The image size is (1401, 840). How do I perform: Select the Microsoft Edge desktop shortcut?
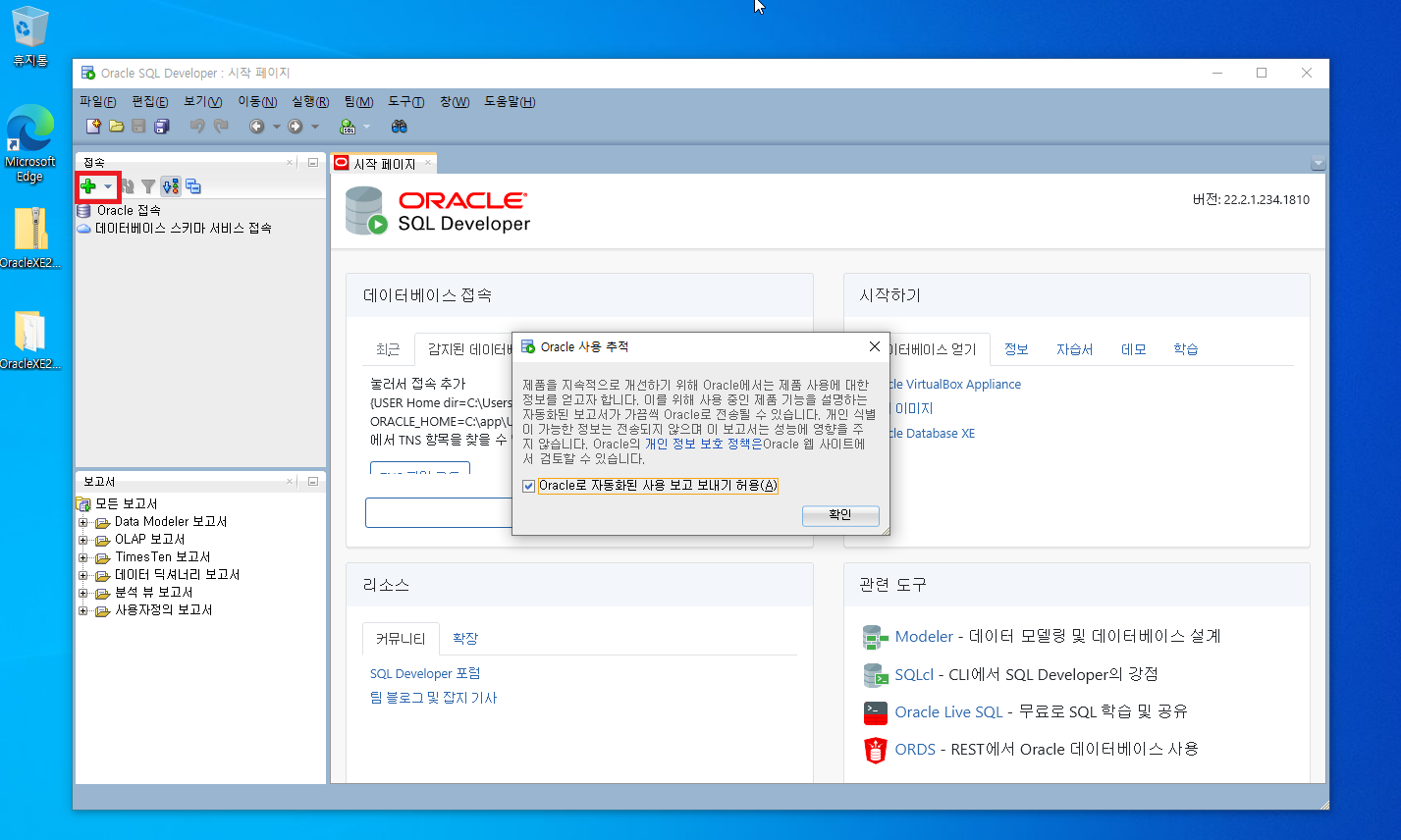click(x=29, y=143)
